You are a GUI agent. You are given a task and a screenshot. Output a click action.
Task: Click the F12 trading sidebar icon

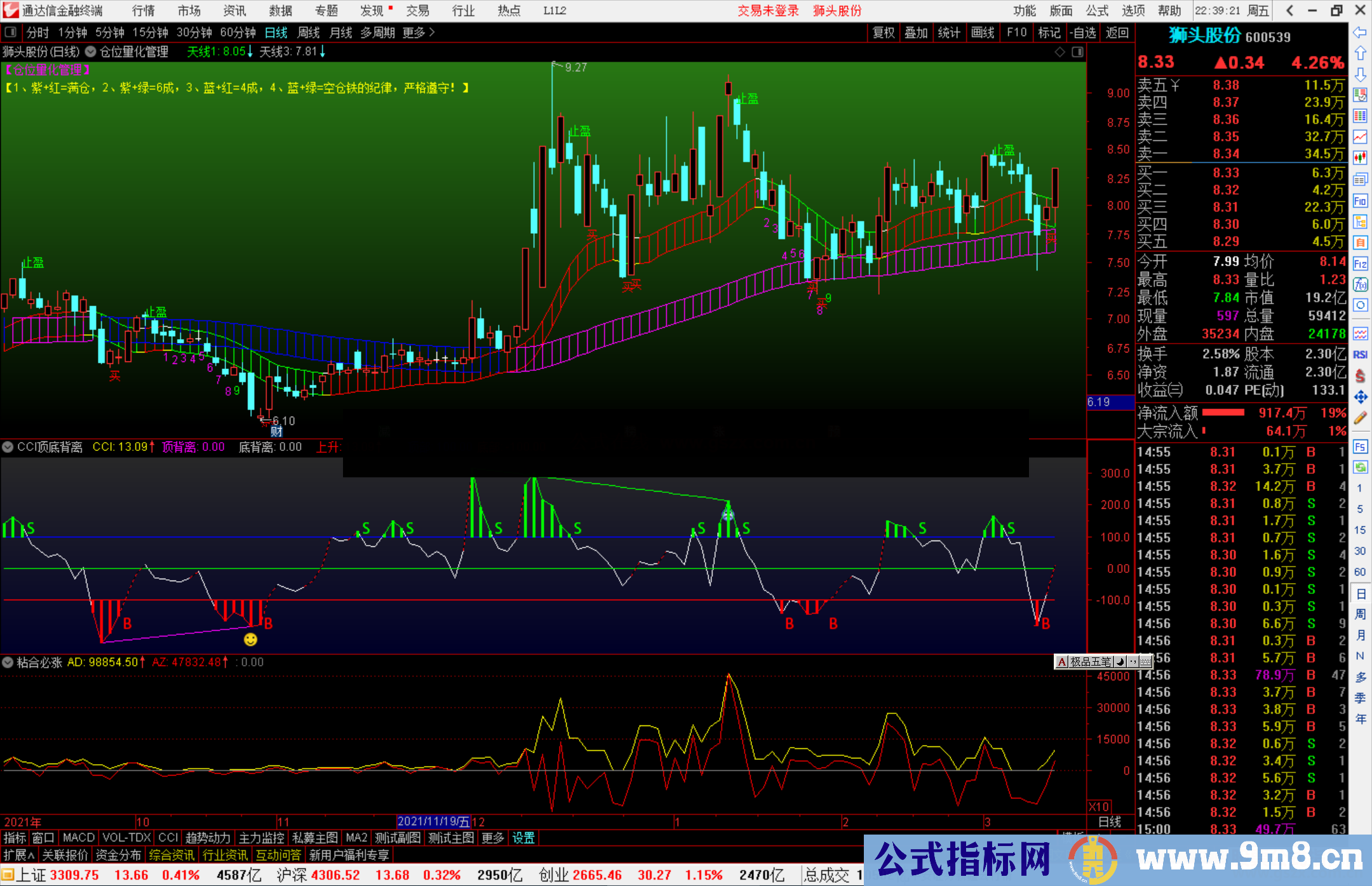tap(1360, 264)
